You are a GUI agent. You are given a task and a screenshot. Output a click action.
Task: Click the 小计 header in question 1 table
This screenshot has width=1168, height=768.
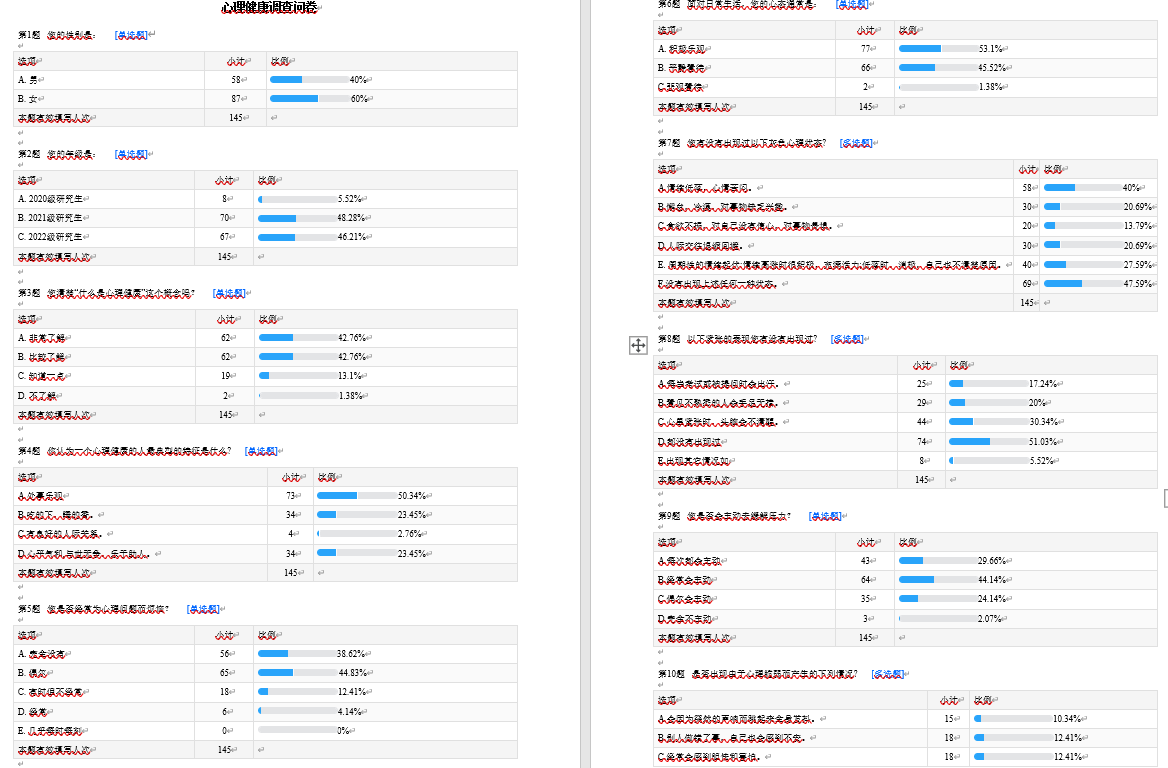235,61
